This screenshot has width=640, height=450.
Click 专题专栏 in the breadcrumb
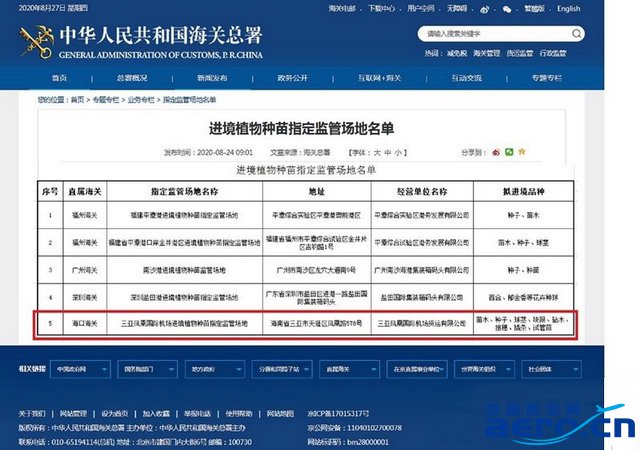pos(106,100)
